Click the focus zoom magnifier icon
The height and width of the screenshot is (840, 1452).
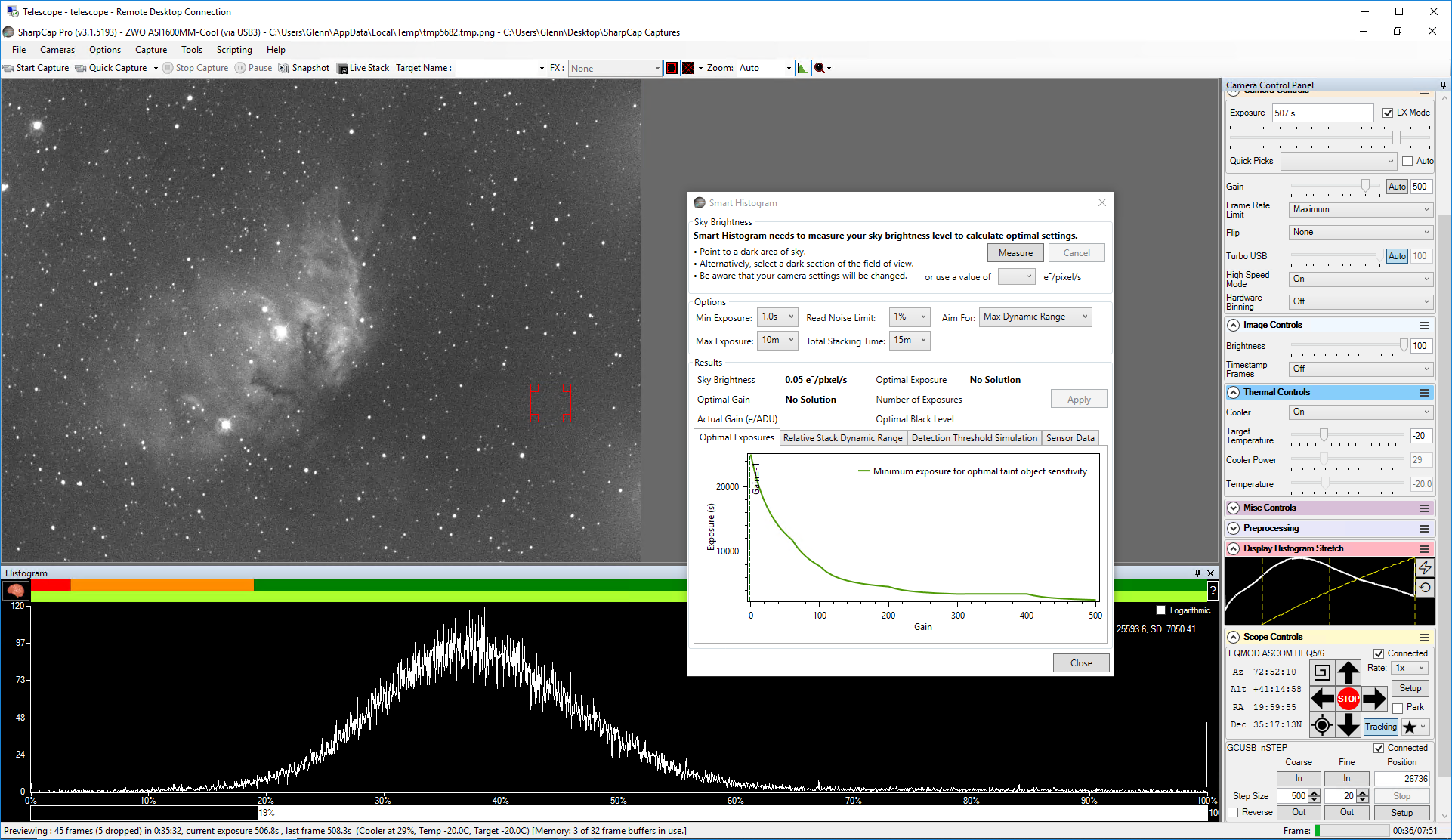(x=820, y=68)
